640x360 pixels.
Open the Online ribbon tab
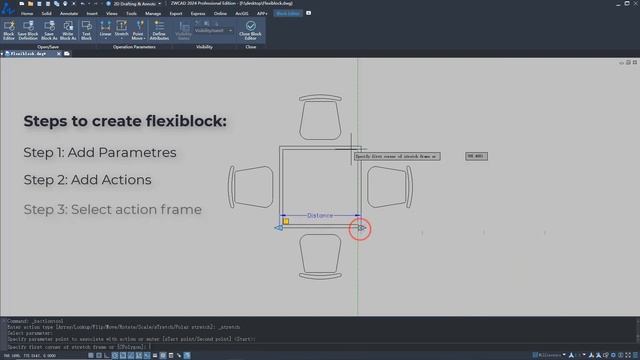tap(220, 13)
